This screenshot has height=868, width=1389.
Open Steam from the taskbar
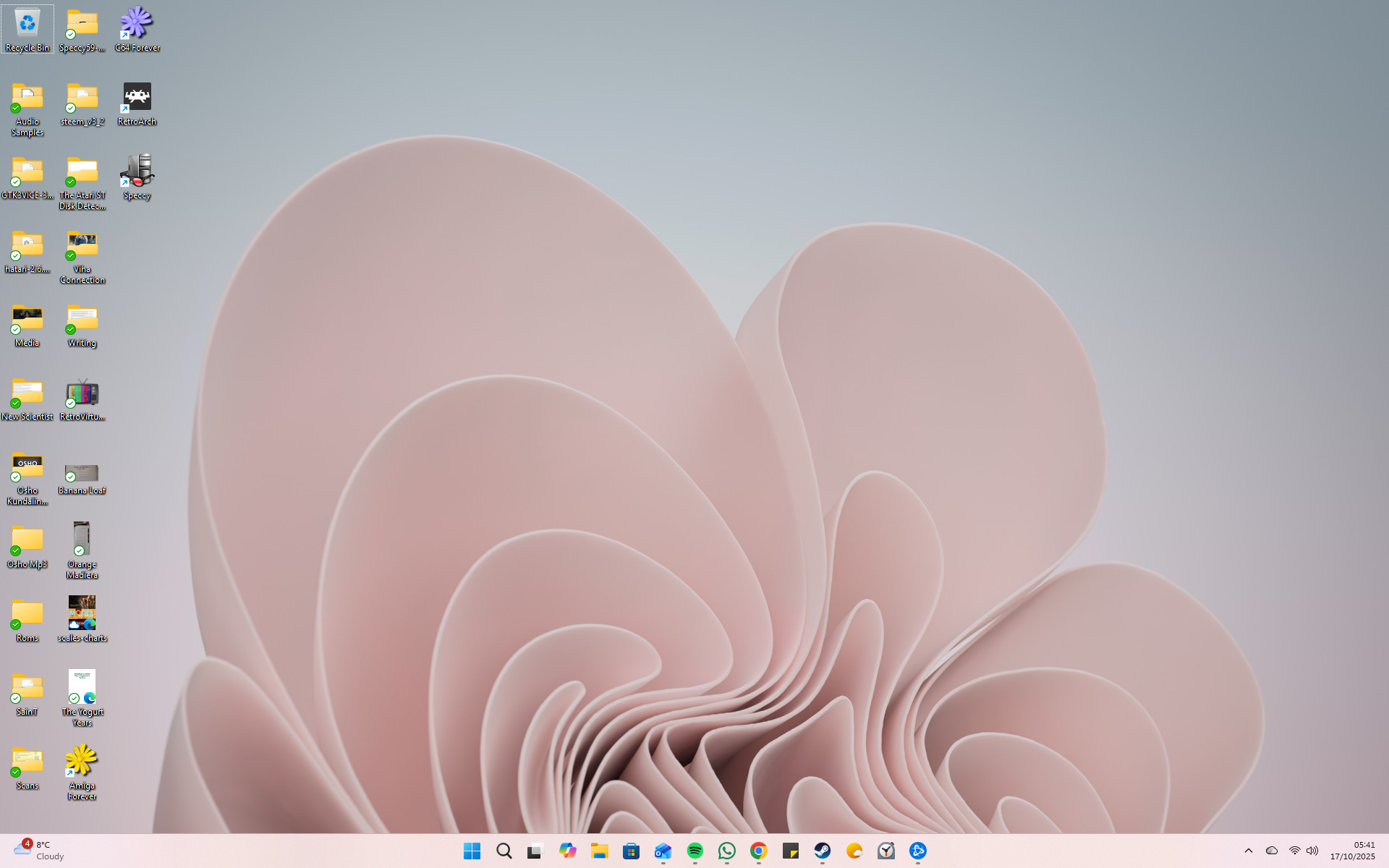[823, 851]
